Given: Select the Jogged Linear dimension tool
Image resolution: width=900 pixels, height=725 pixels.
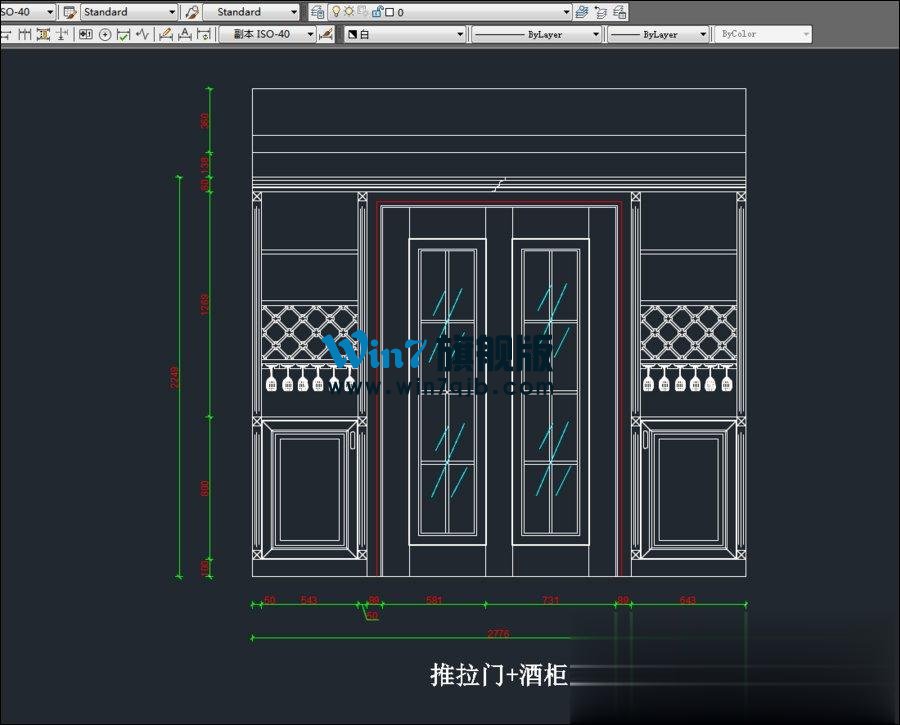Looking at the screenshot, I should coord(142,34).
